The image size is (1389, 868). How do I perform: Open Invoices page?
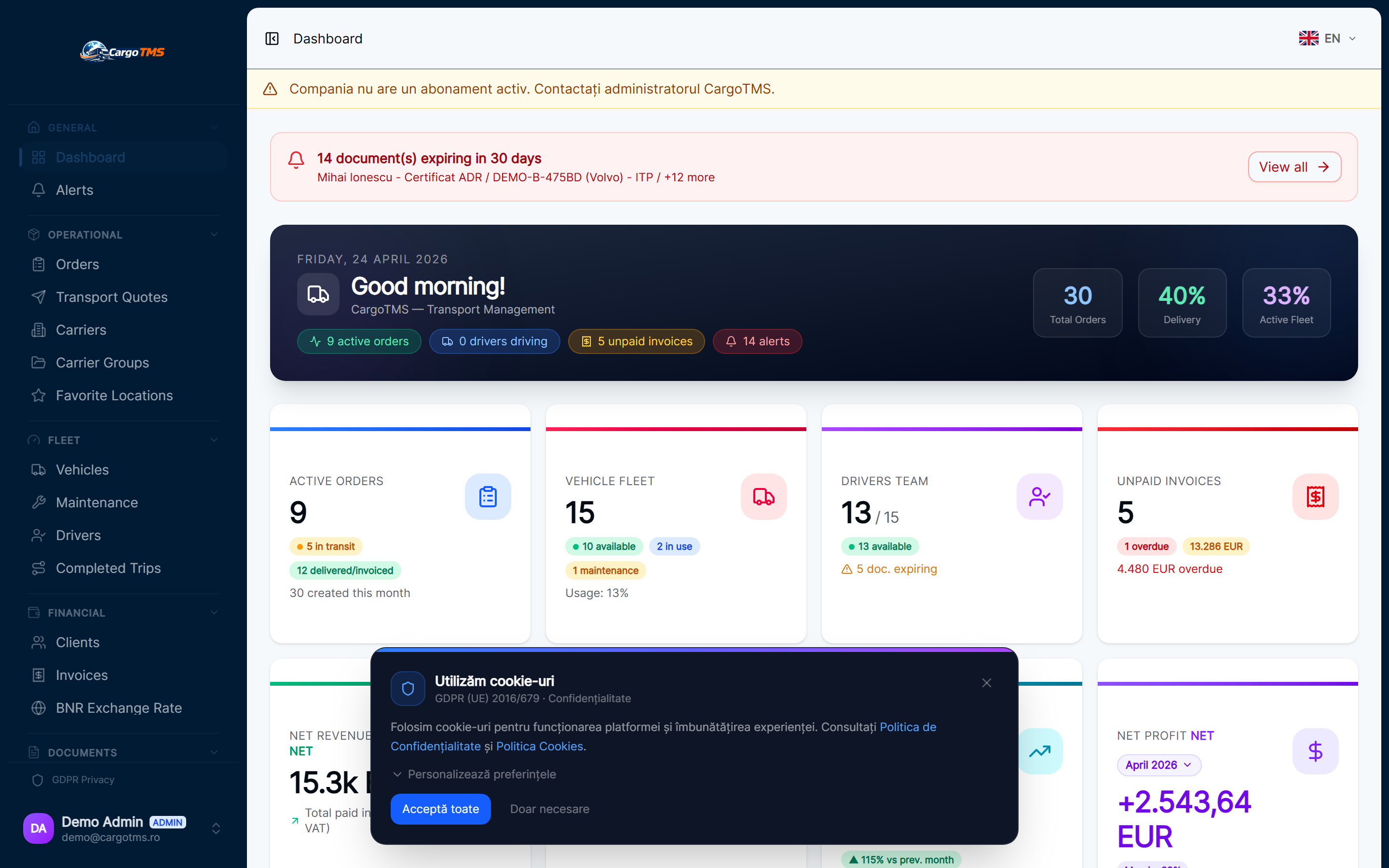coord(124,675)
